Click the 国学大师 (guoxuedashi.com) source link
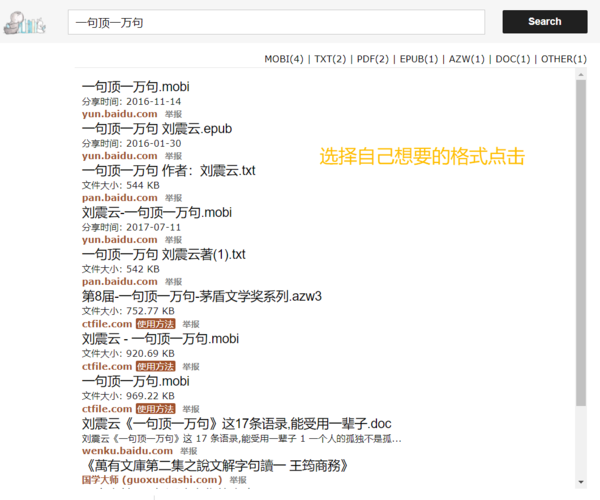Screen dimensions: 600x500 pos(151,480)
